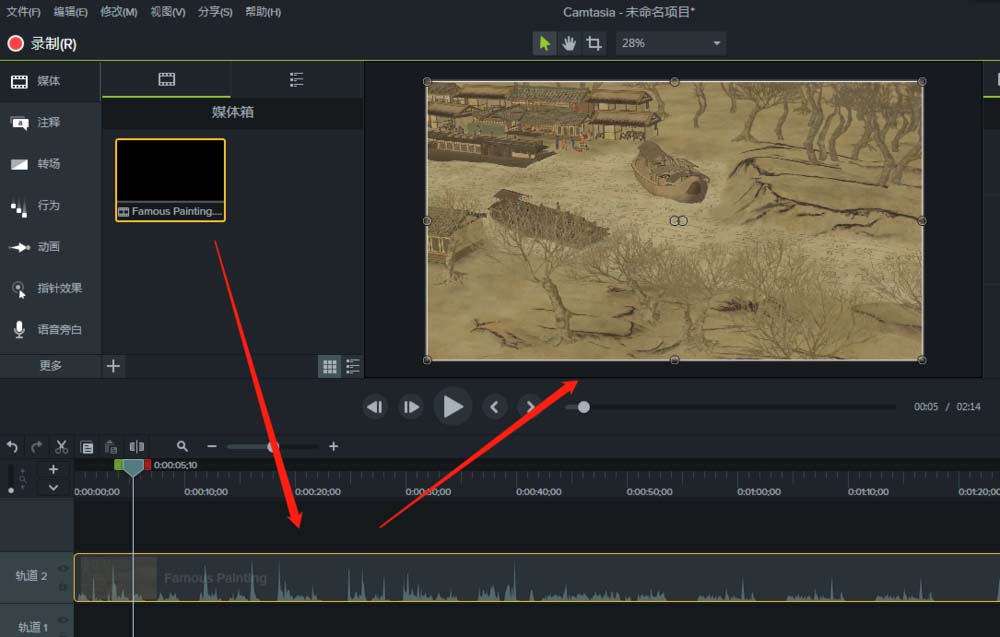Expand the track options chevron
This screenshot has width=1000, height=637.
54,488
